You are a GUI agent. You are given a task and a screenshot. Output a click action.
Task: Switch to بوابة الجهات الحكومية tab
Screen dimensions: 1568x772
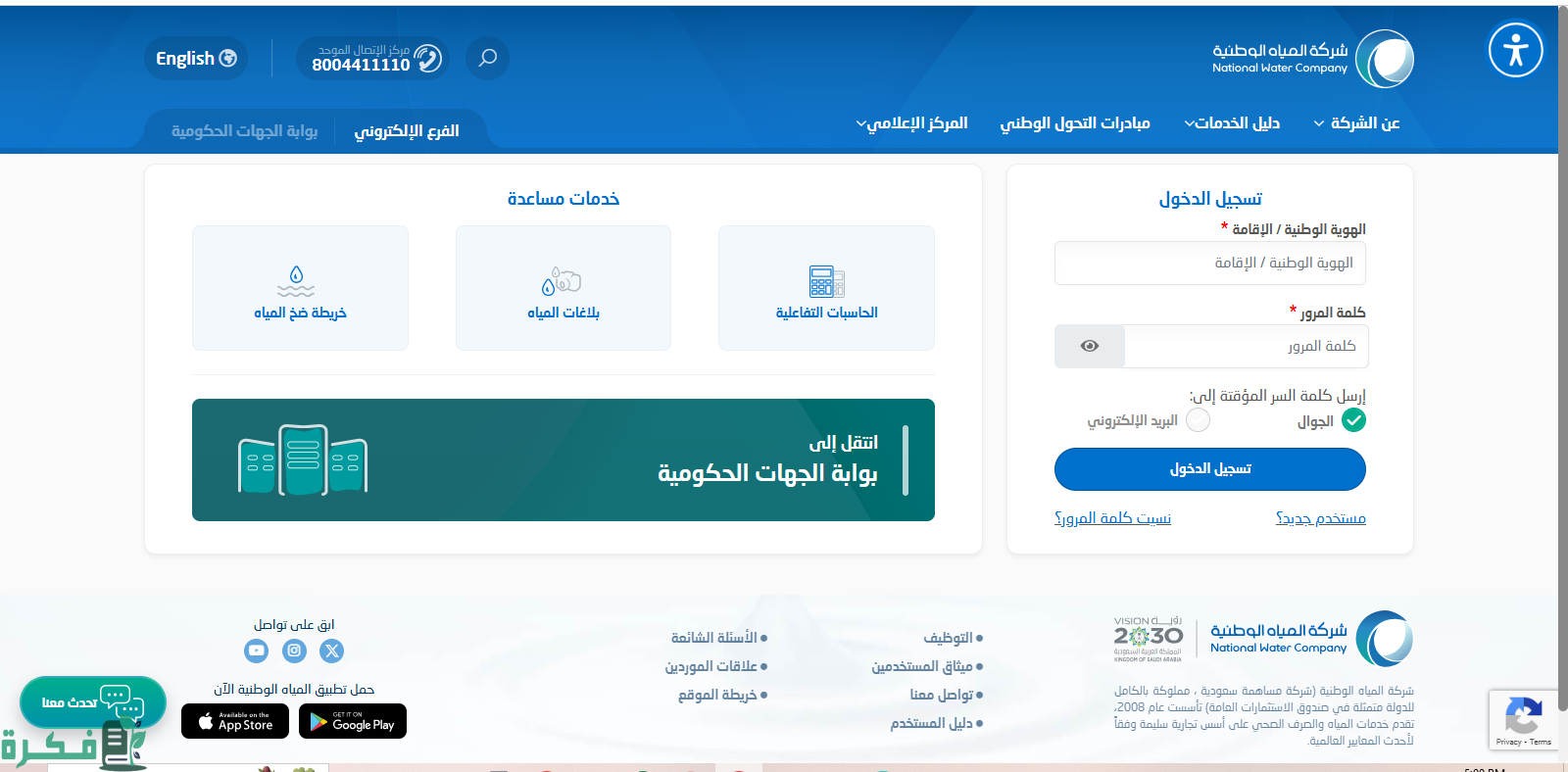point(244,131)
